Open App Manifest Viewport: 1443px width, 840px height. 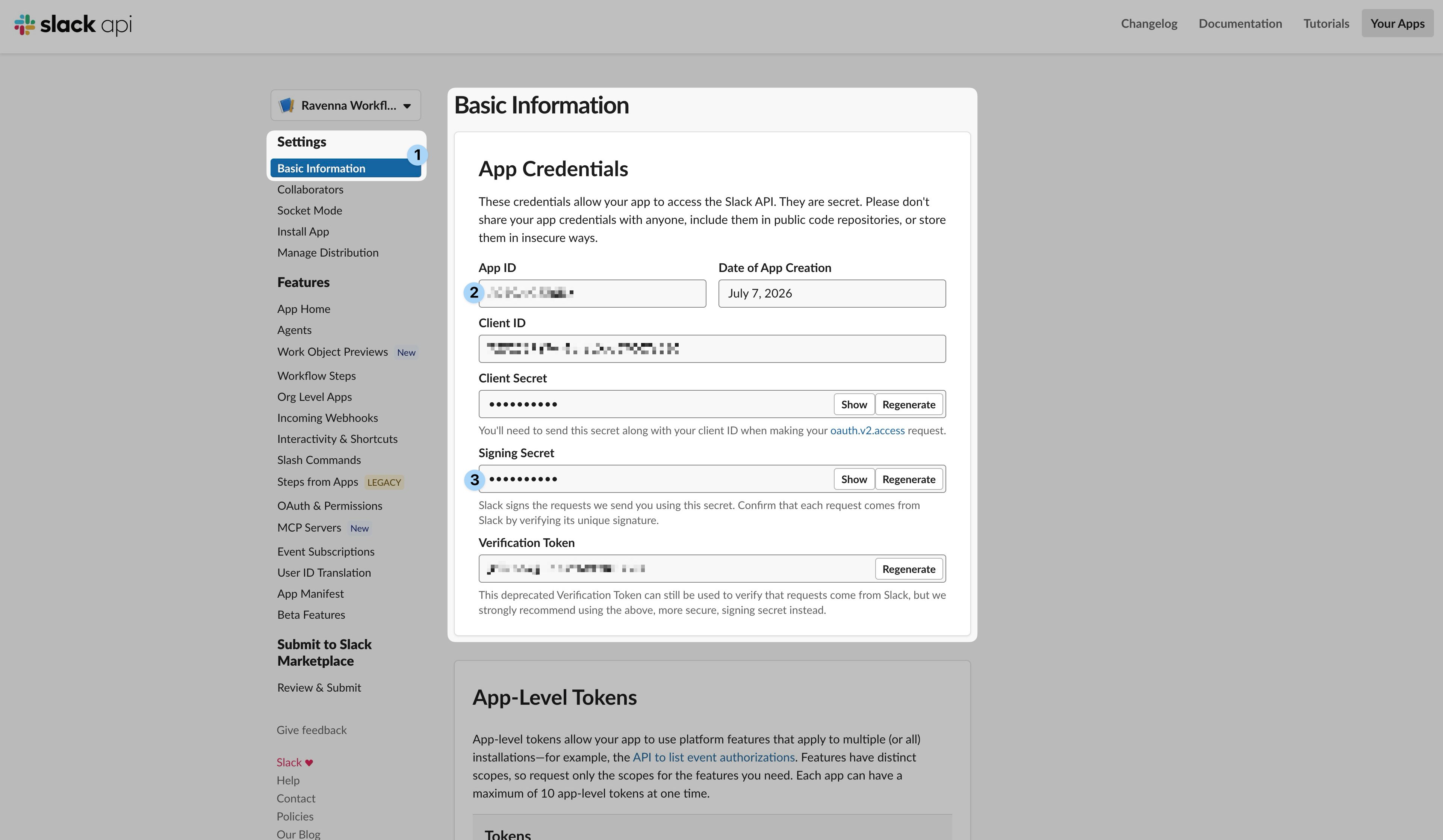(x=310, y=594)
